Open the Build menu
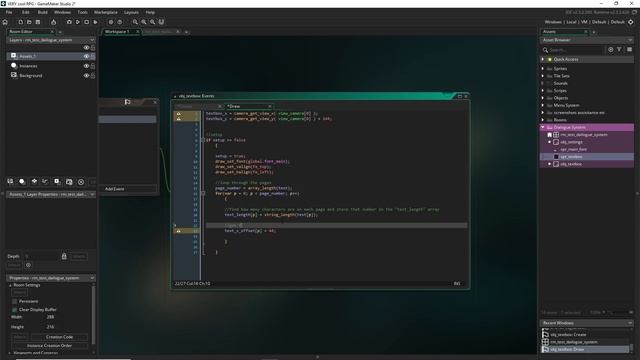 (42, 12)
